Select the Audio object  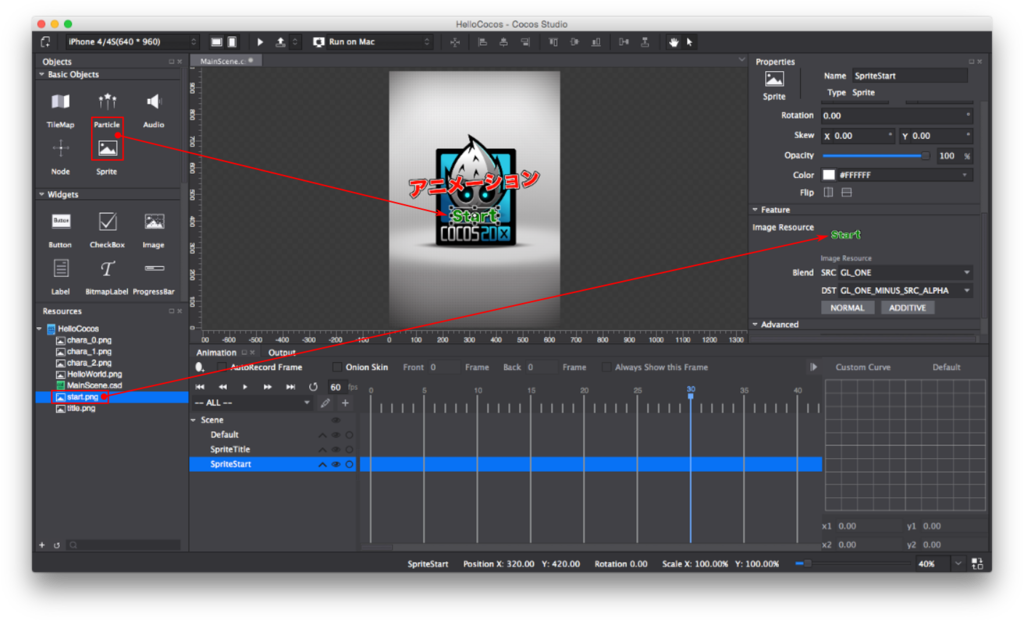click(x=153, y=109)
